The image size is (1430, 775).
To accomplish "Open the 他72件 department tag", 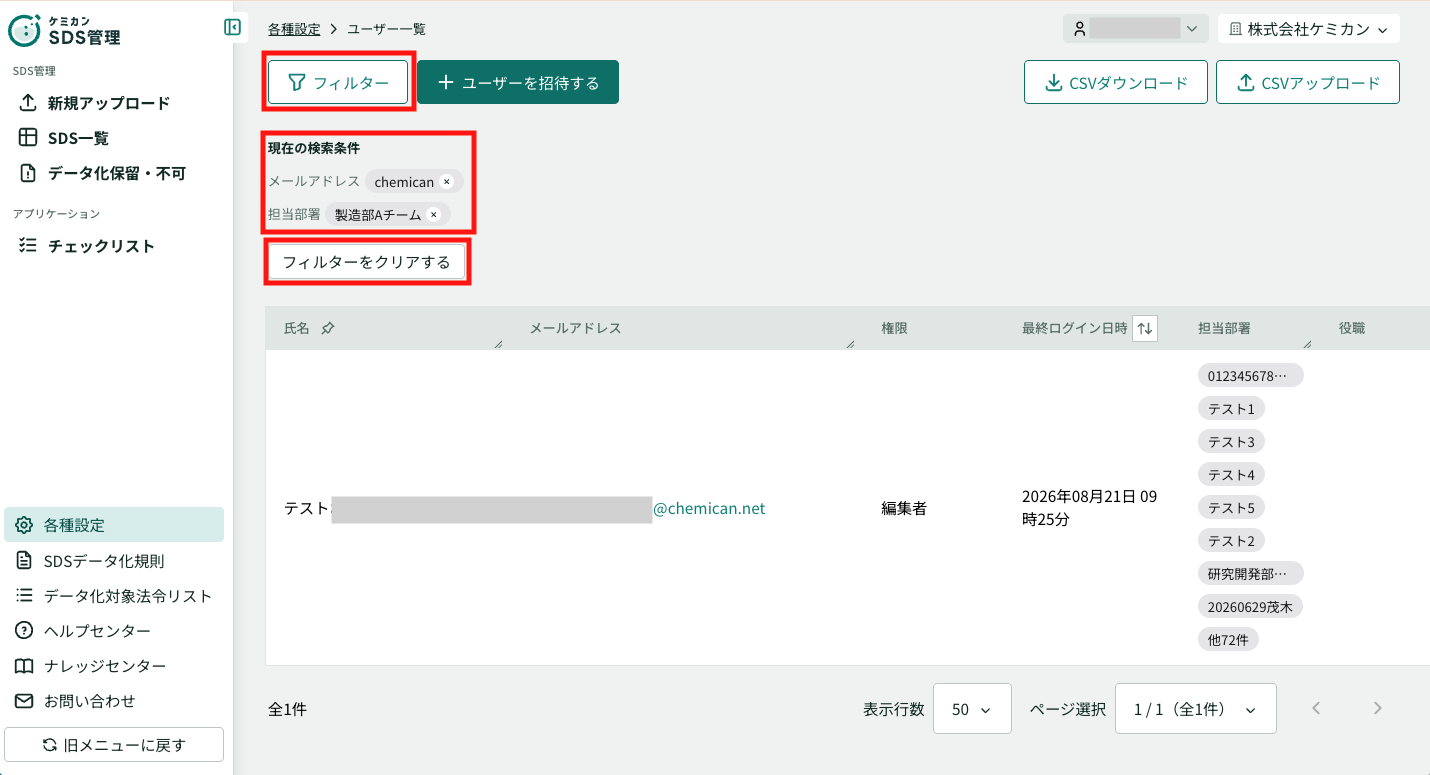I will pos(1228,640).
